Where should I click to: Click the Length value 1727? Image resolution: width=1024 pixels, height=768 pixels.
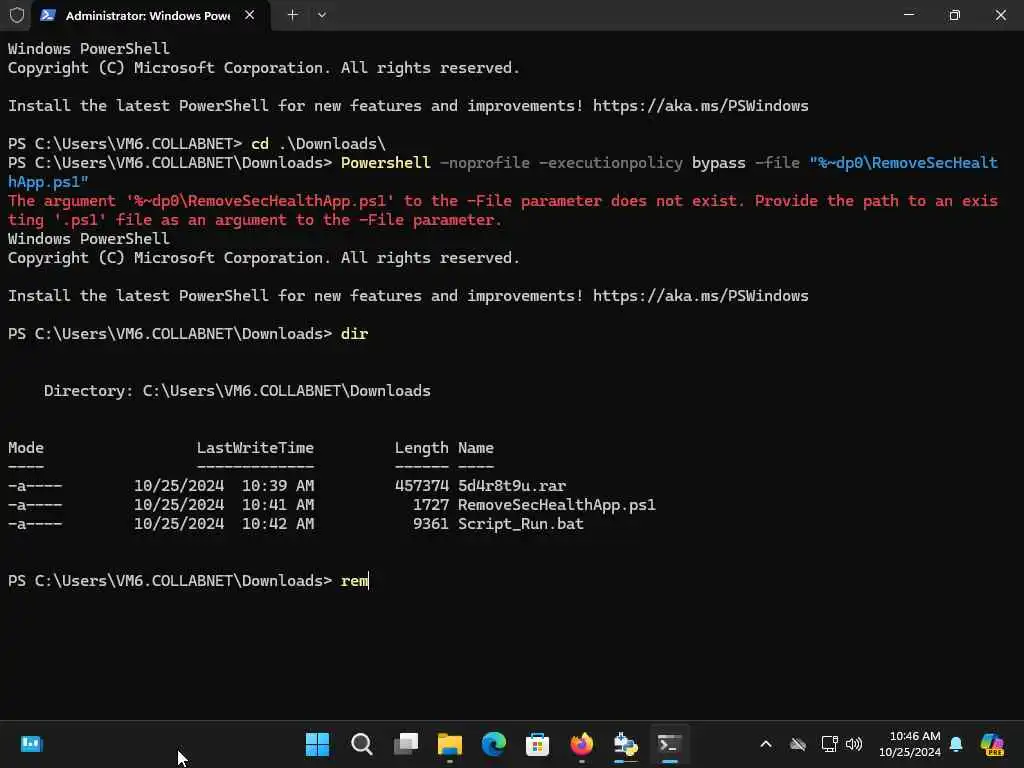(430, 505)
